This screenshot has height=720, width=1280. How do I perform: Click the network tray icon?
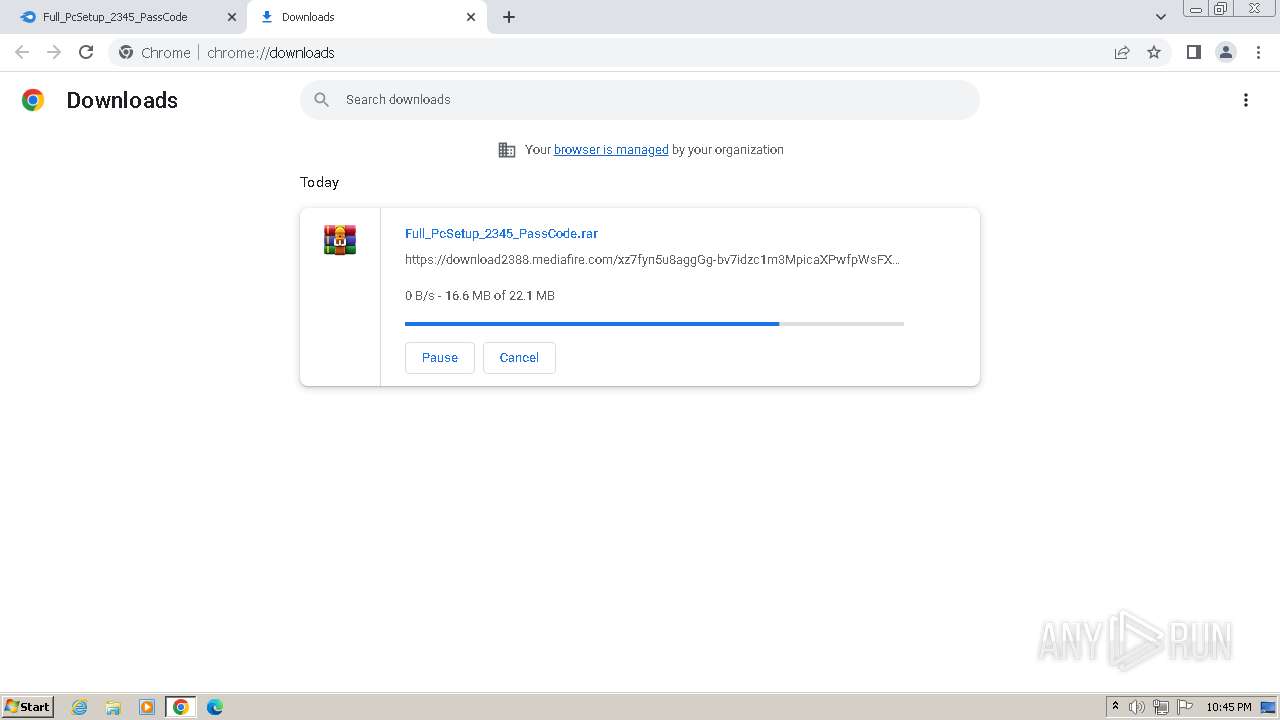point(1161,707)
